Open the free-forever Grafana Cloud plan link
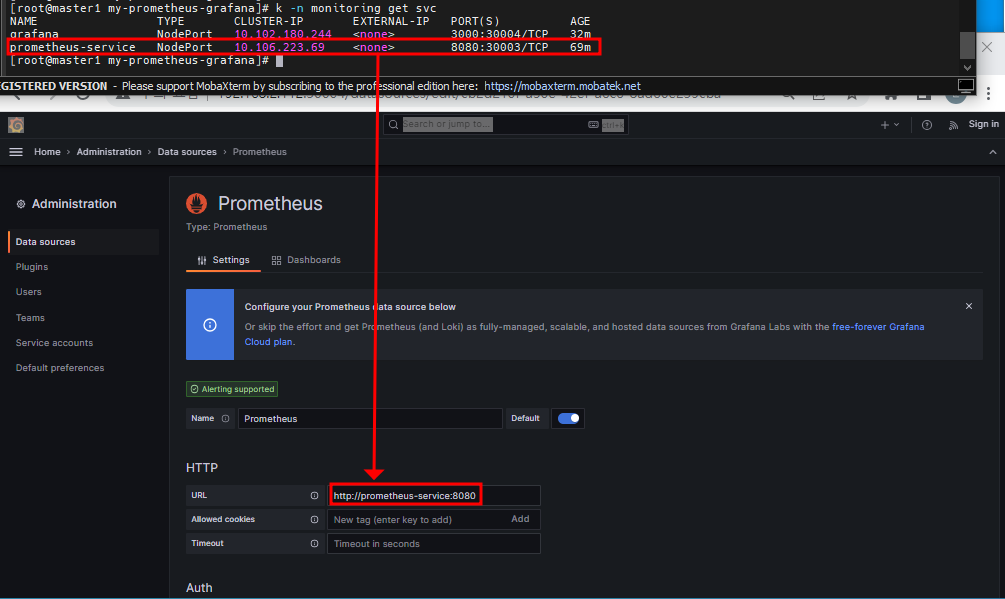 [x=878, y=327]
